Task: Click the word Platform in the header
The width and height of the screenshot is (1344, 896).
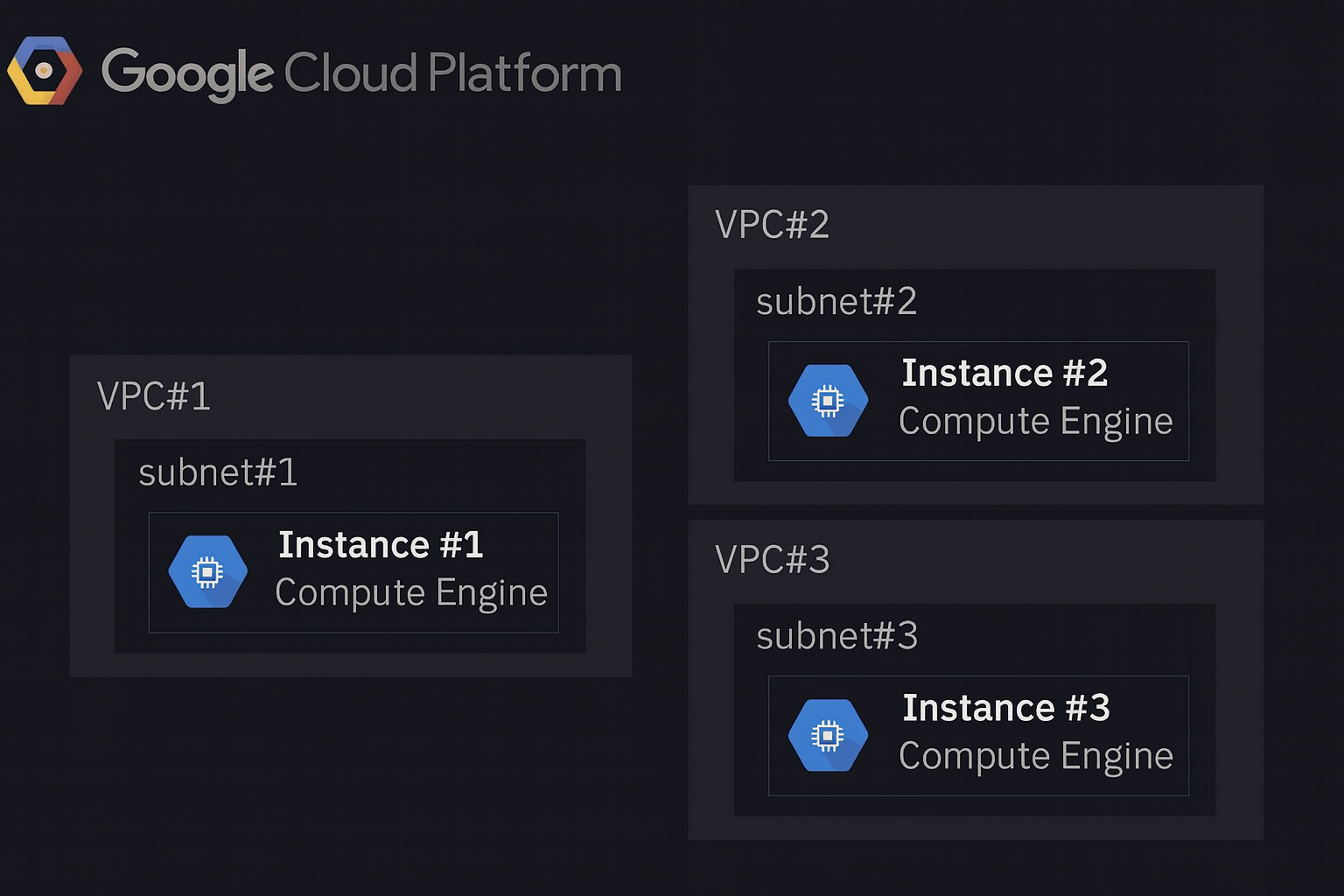Action: pos(525,73)
